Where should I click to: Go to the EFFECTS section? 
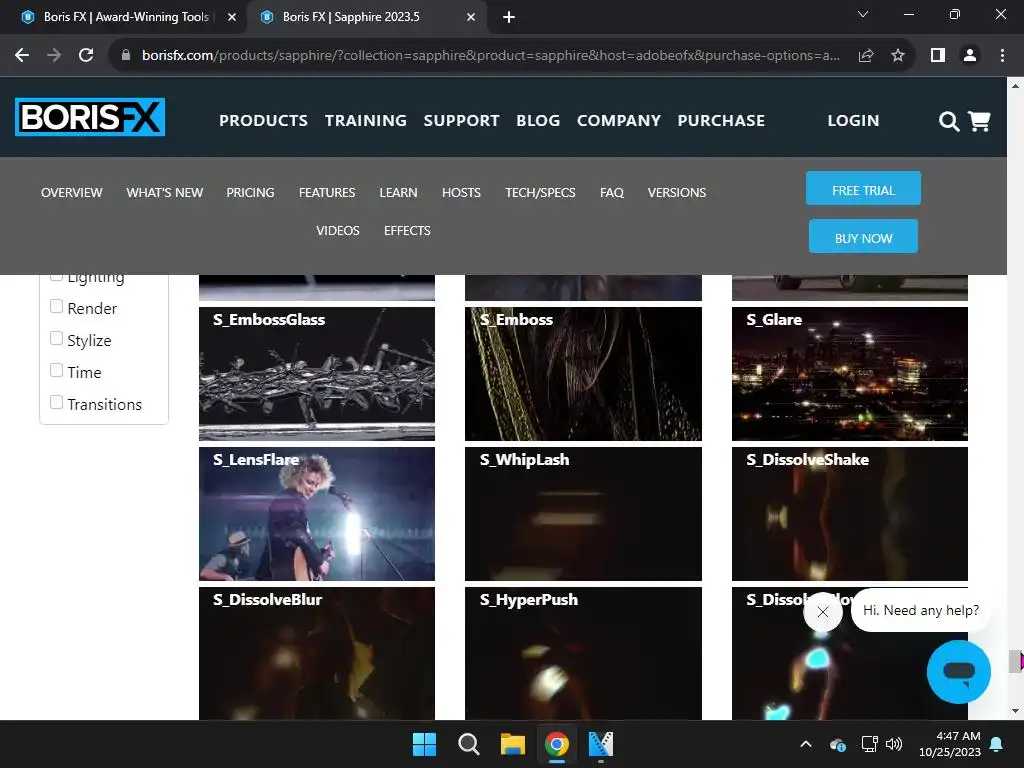pos(407,231)
